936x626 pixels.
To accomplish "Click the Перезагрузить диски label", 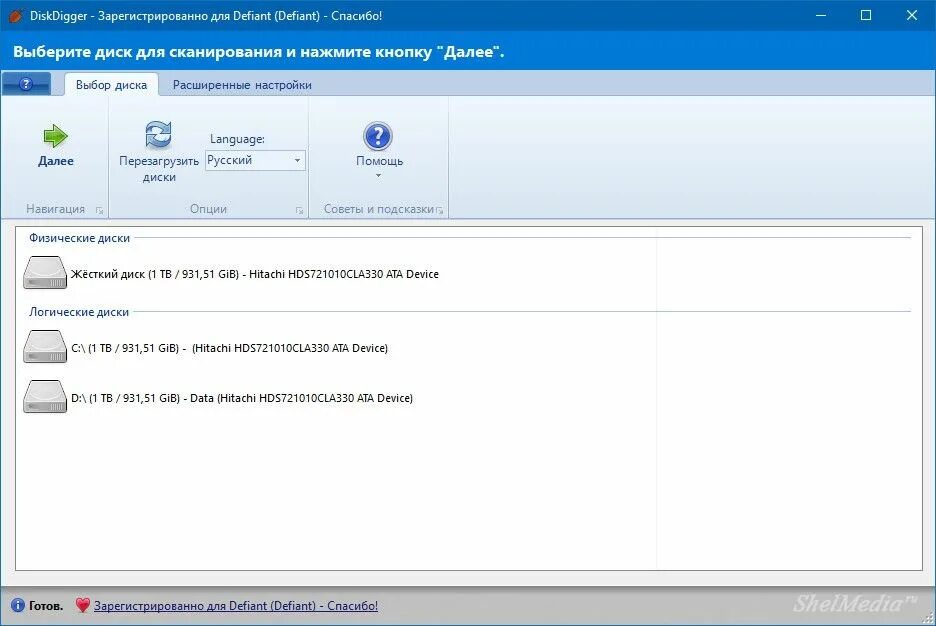I will pos(159,169).
